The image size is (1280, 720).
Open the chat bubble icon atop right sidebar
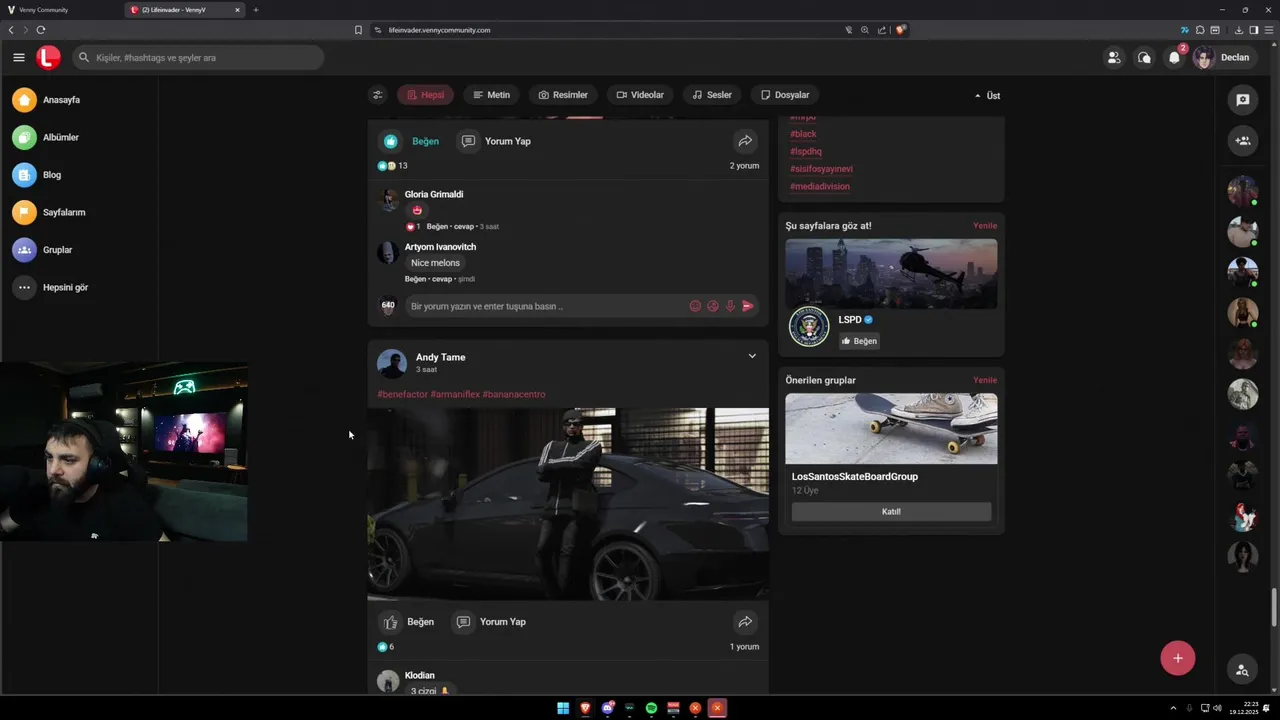coord(1242,100)
